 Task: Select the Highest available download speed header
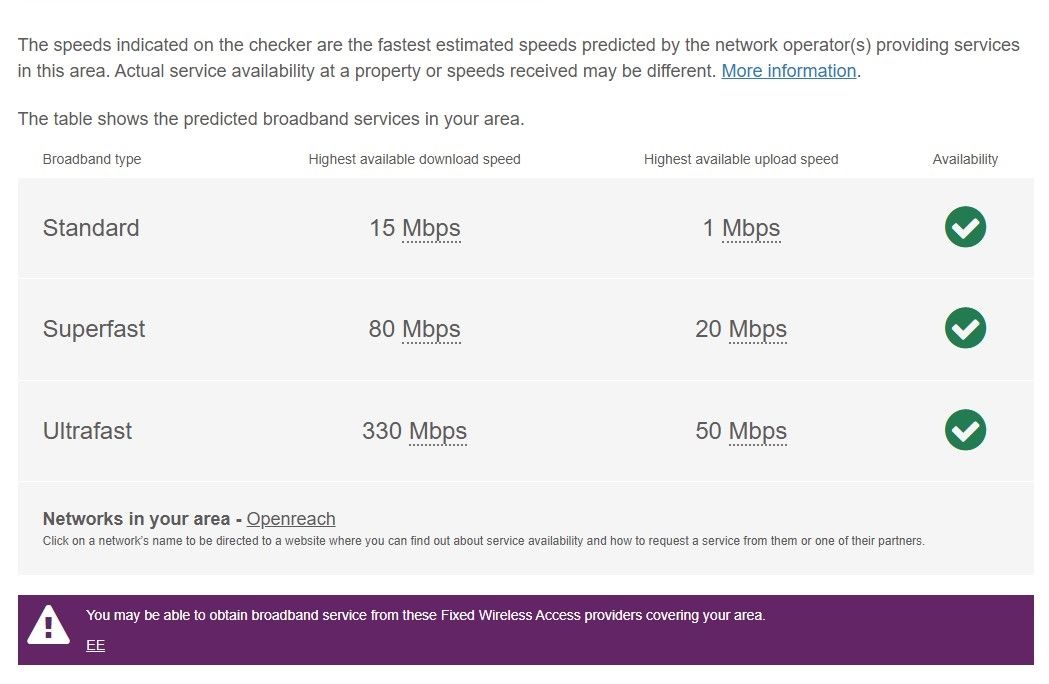pyautogui.click(x=414, y=159)
